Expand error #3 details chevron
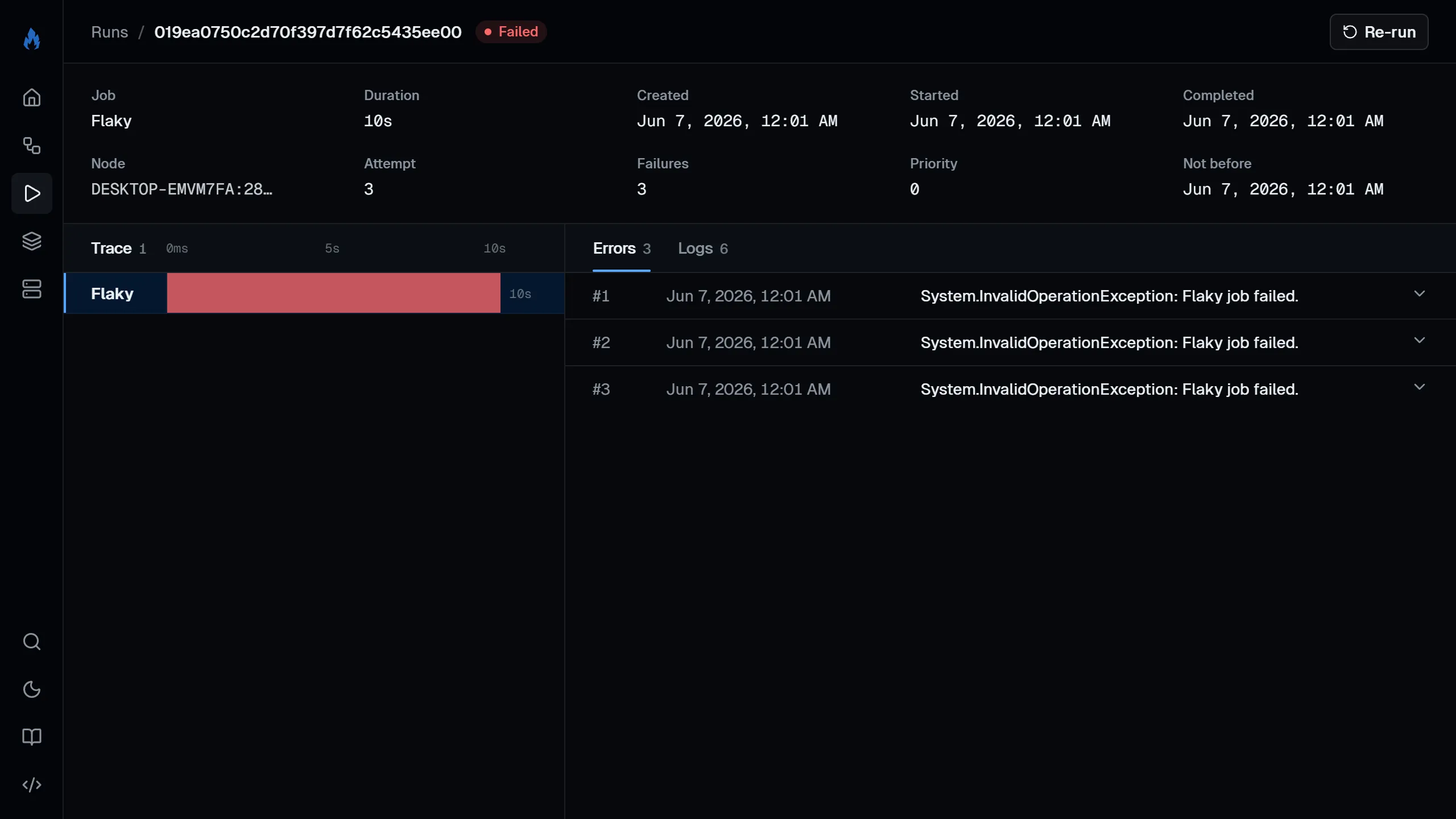The width and height of the screenshot is (1456, 819). 1420,387
